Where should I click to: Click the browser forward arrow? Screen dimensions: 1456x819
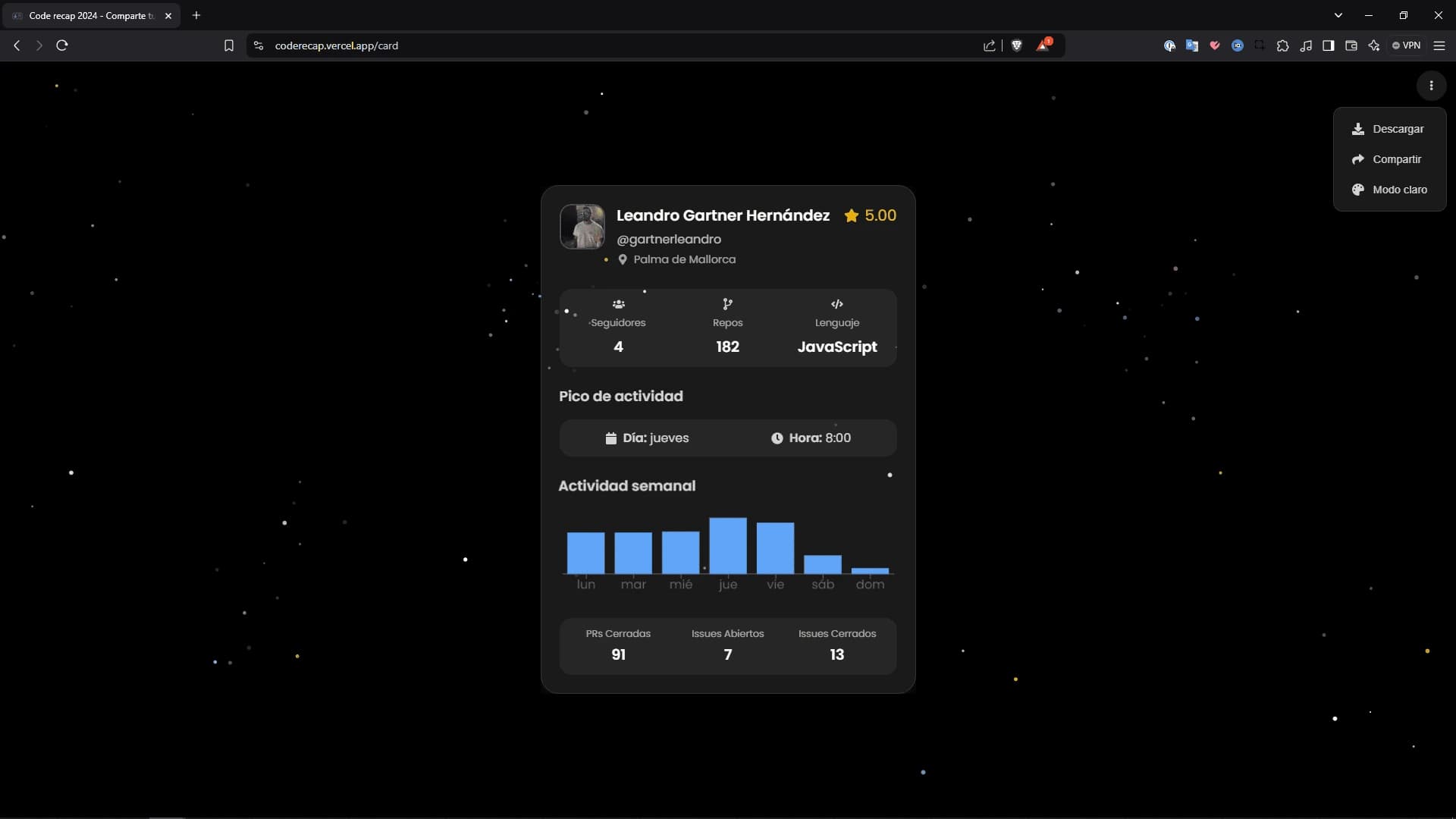[39, 45]
